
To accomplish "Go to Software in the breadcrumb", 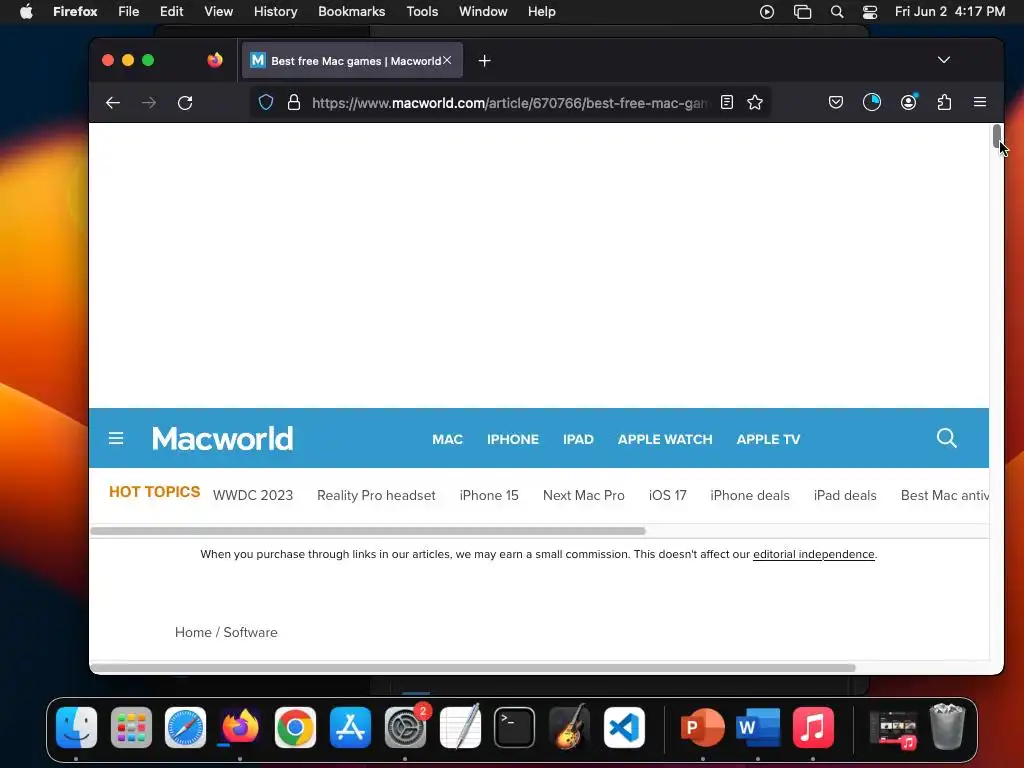I will tap(250, 632).
